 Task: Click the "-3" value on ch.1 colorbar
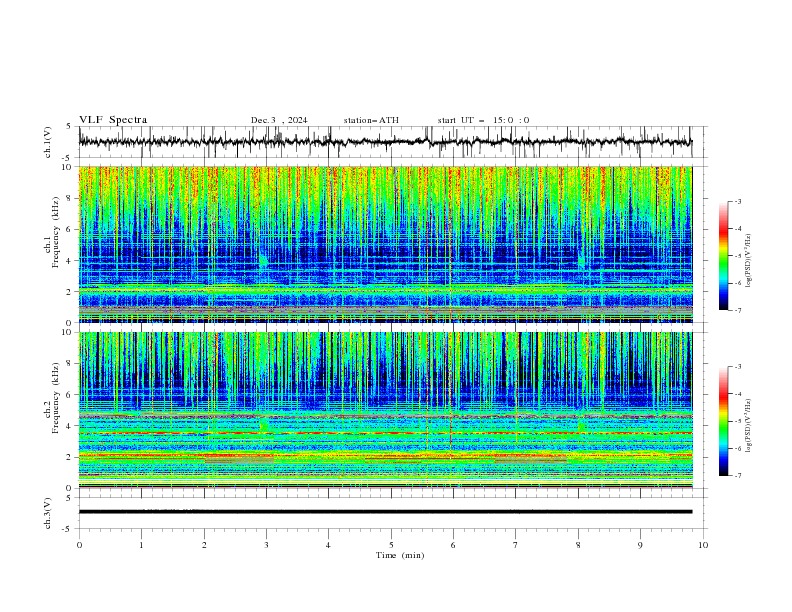pos(738,201)
